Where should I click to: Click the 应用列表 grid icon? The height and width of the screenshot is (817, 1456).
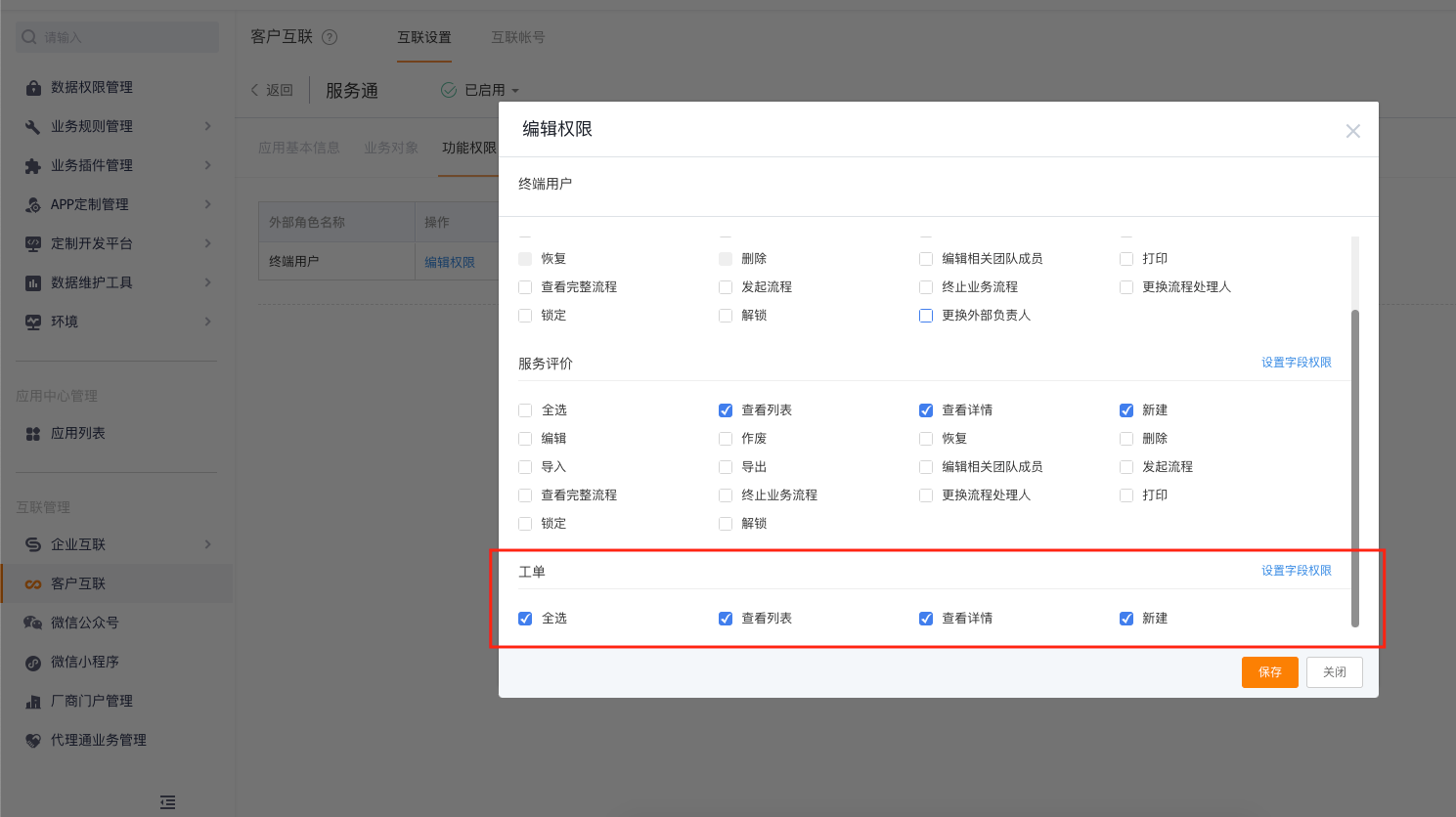pyautogui.click(x=33, y=433)
